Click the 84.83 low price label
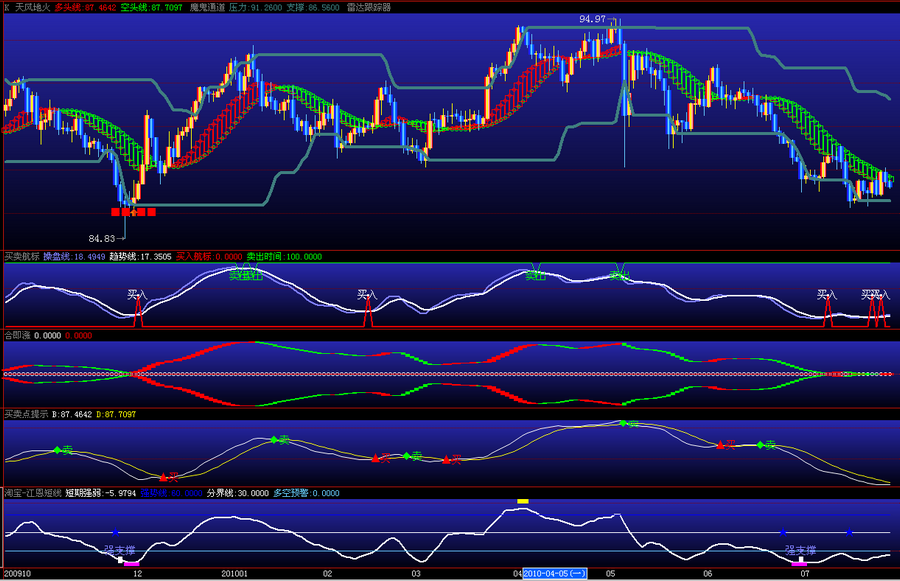 click(102, 238)
